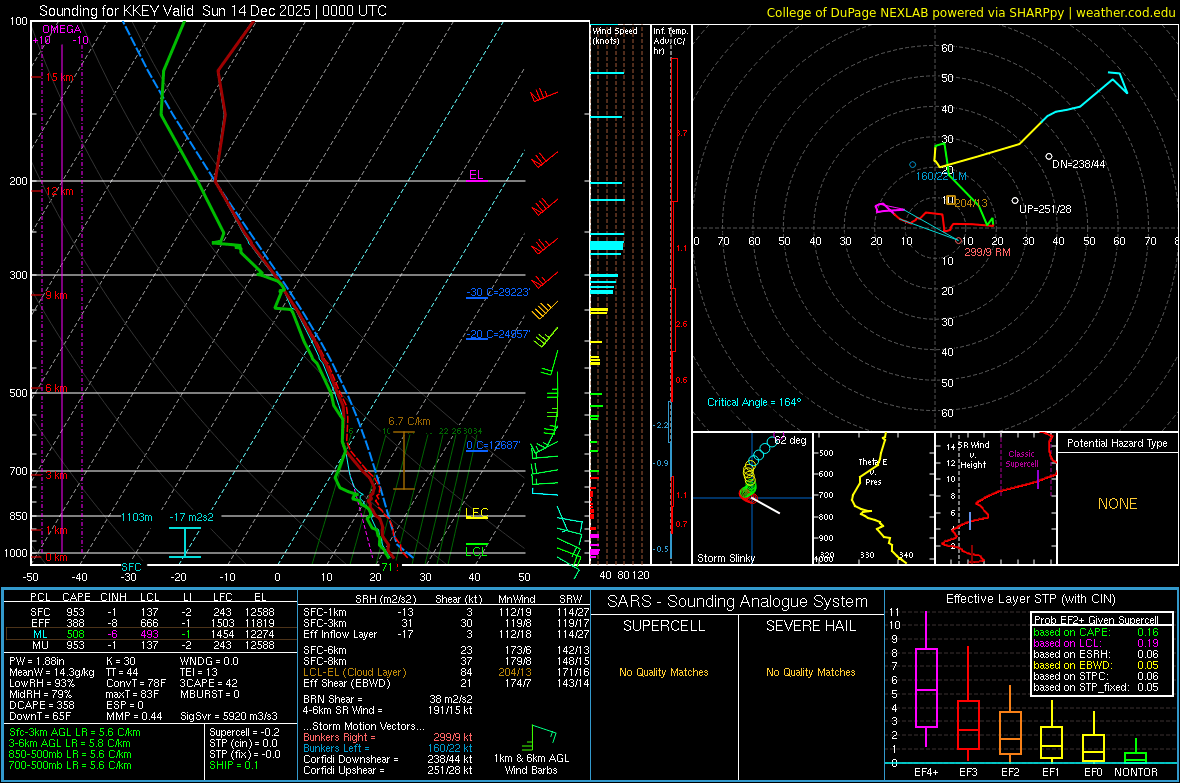
Task: Click the '-17 m2s2' cyan label
Action: click(191, 517)
